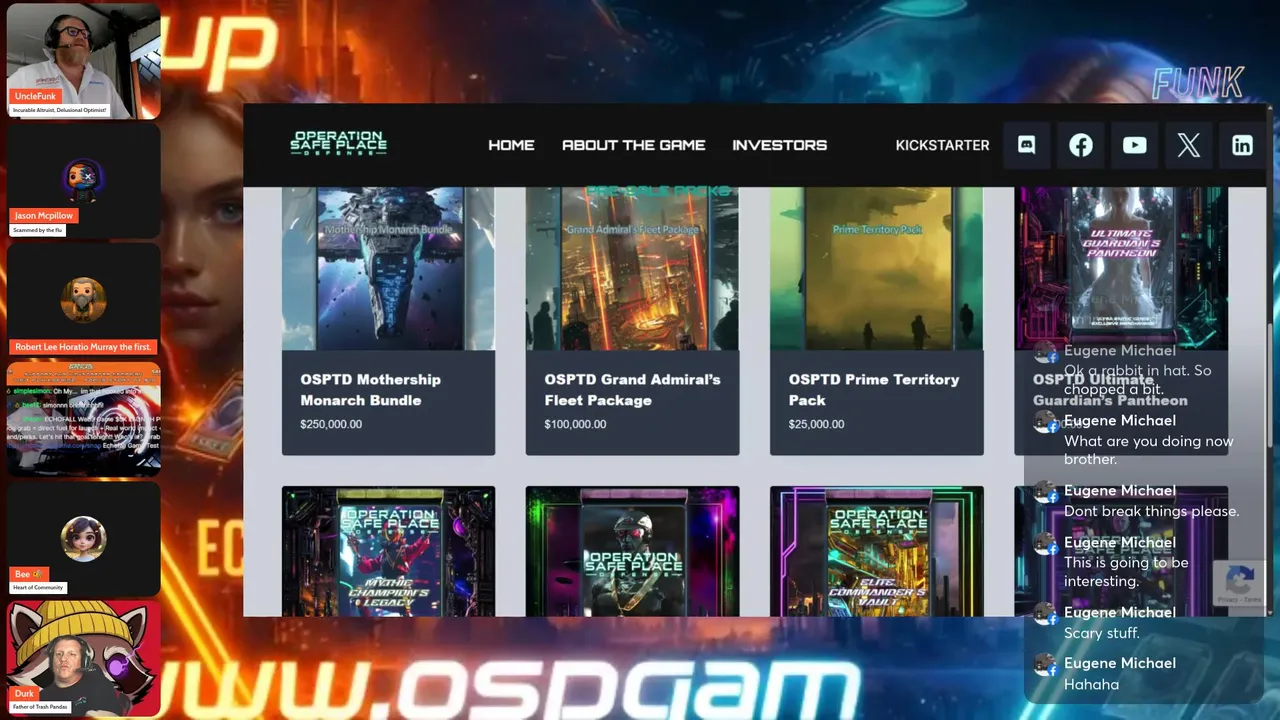This screenshot has height=720, width=1280.
Task: Click the Mythic Champion's Legacy product image
Action: point(388,551)
